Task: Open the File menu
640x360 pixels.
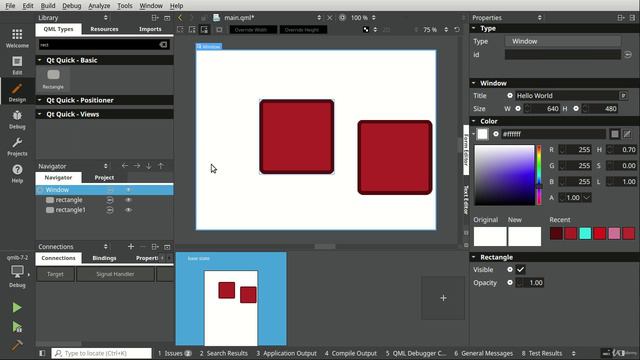Action: point(10,6)
